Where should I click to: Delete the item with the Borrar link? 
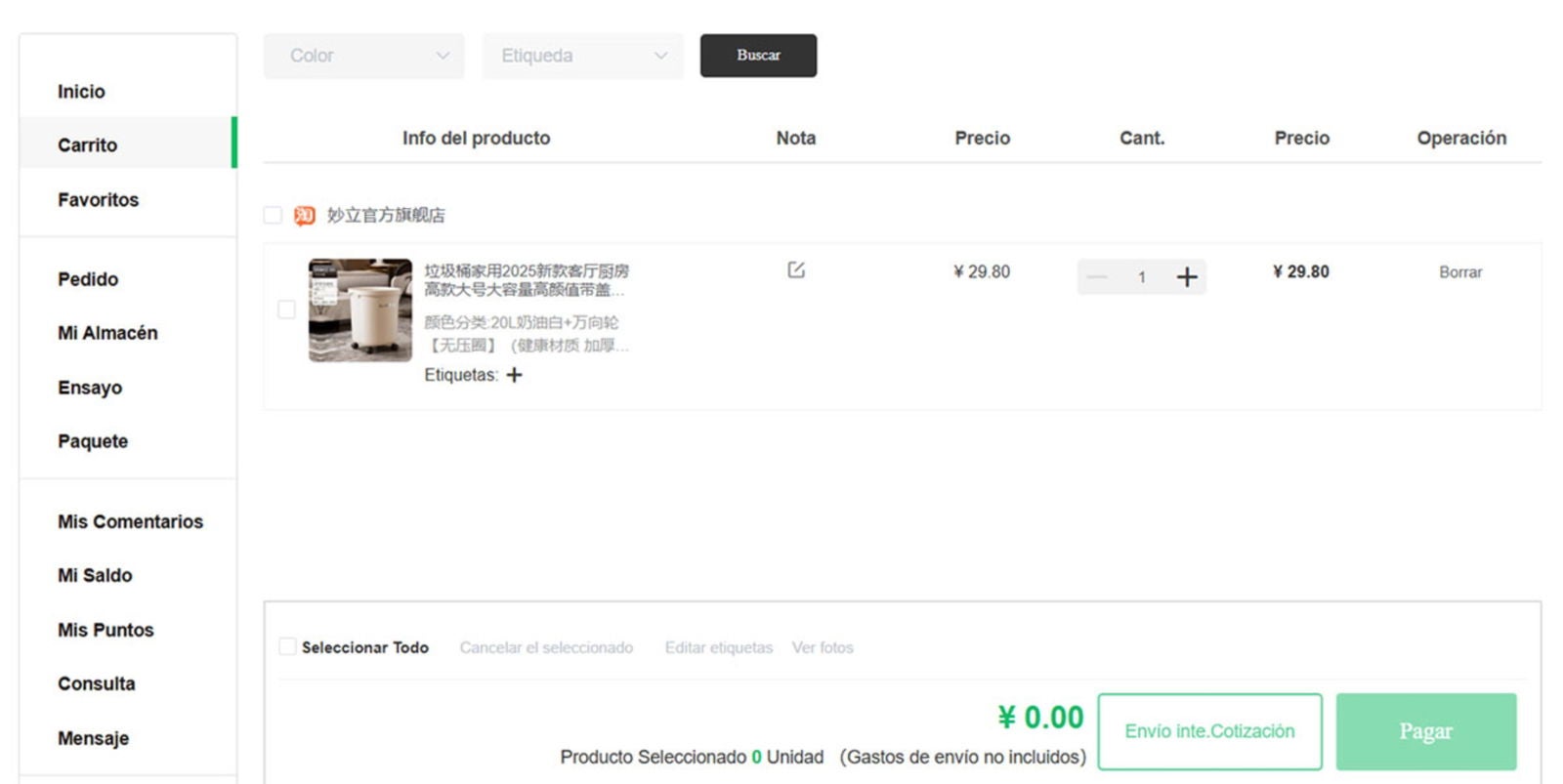[1460, 272]
